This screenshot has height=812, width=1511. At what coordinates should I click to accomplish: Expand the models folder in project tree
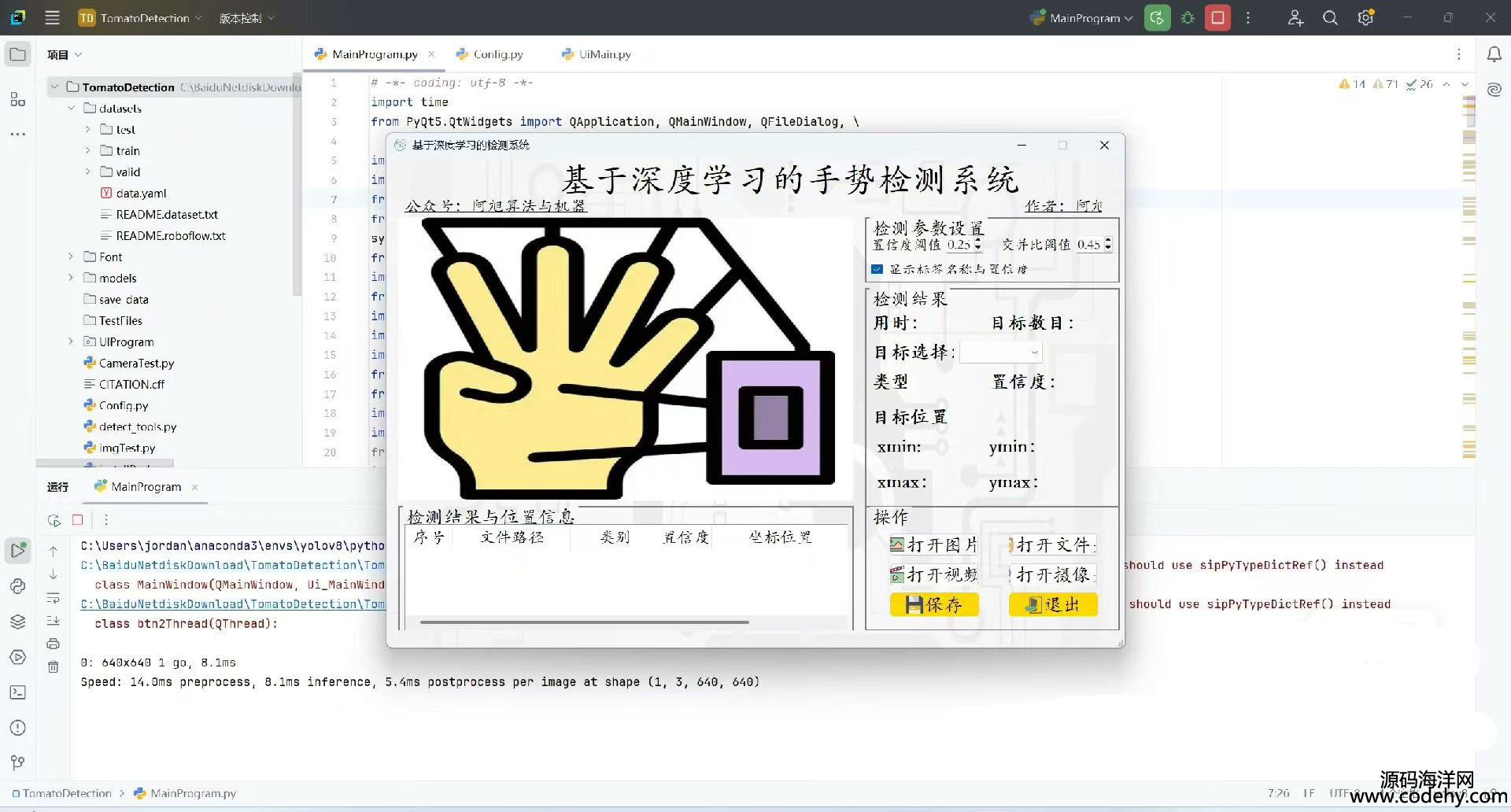(x=71, y=278)
